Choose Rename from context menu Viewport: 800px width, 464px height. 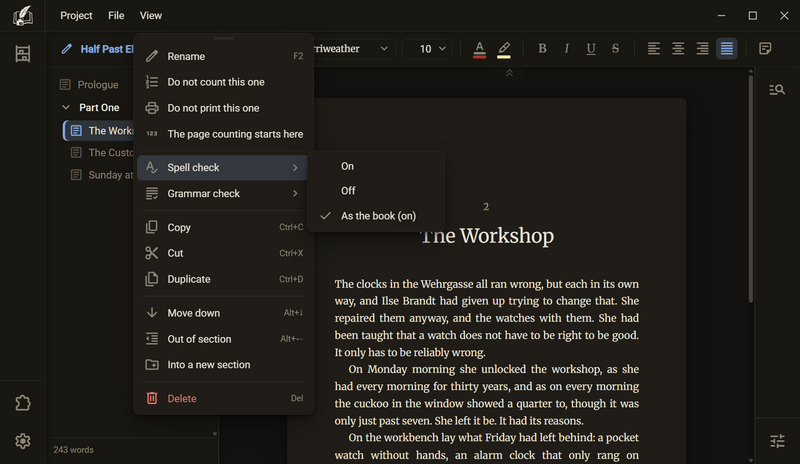click(x=223, y=56)
